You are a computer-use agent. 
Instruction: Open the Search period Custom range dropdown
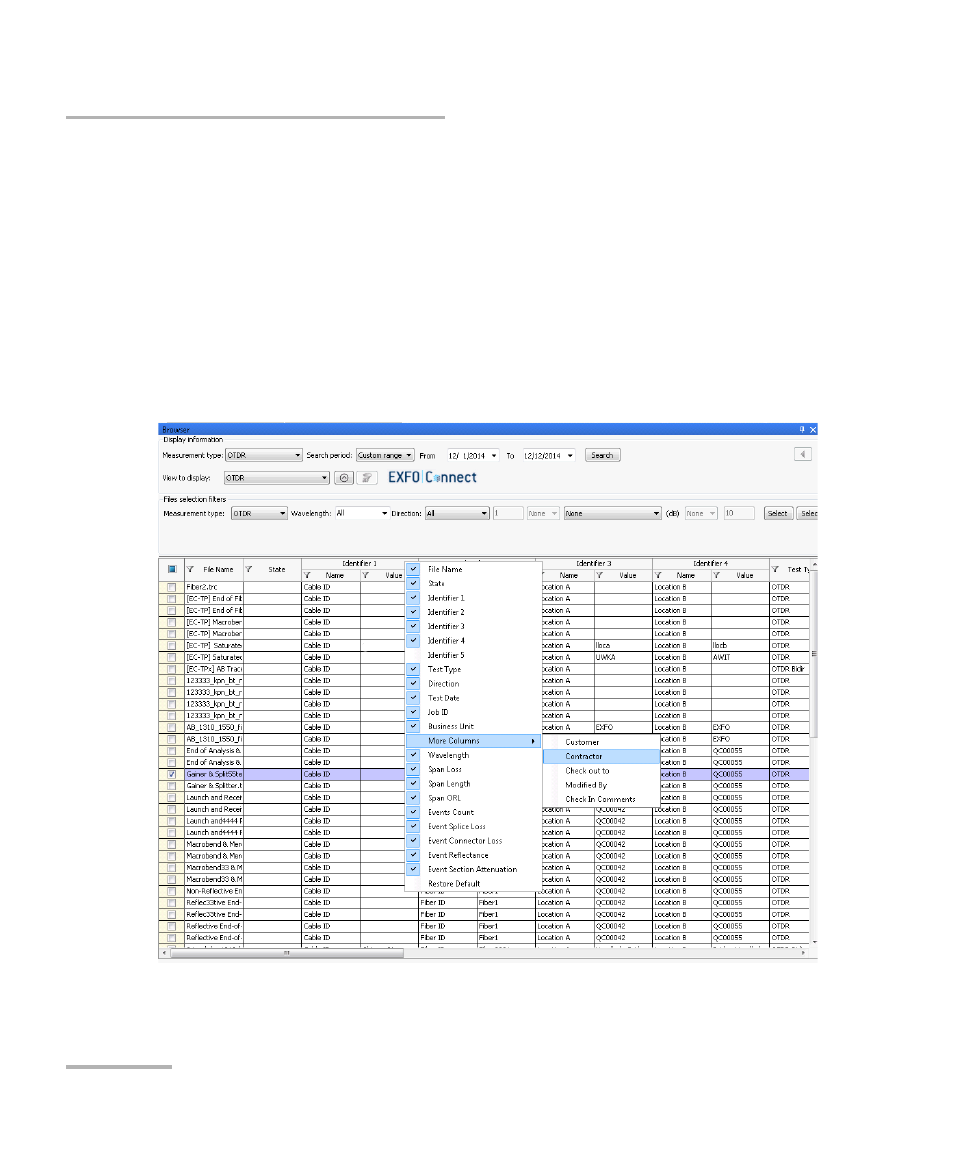(x=385, y=455)
